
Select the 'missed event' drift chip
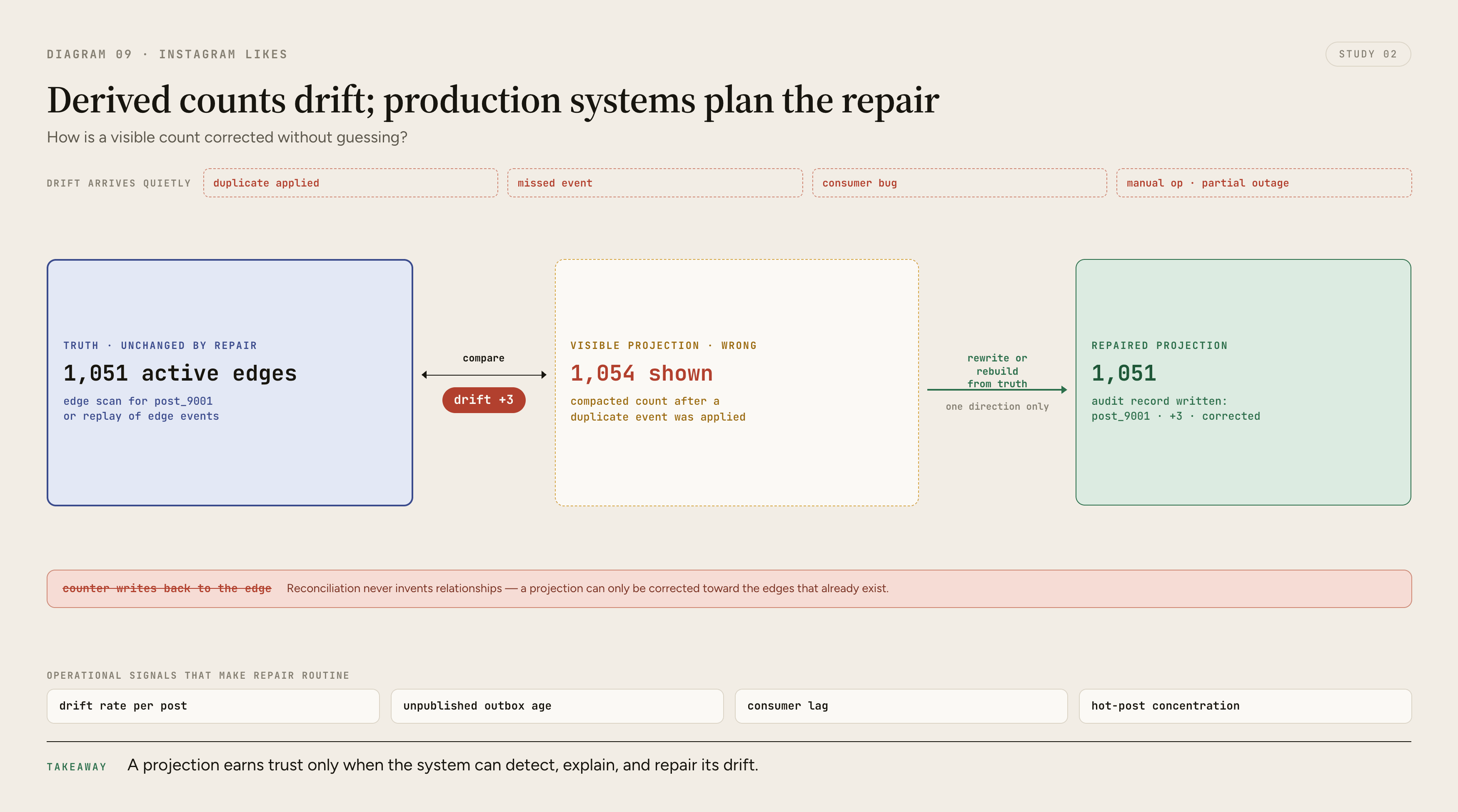(x=655, y=183)
